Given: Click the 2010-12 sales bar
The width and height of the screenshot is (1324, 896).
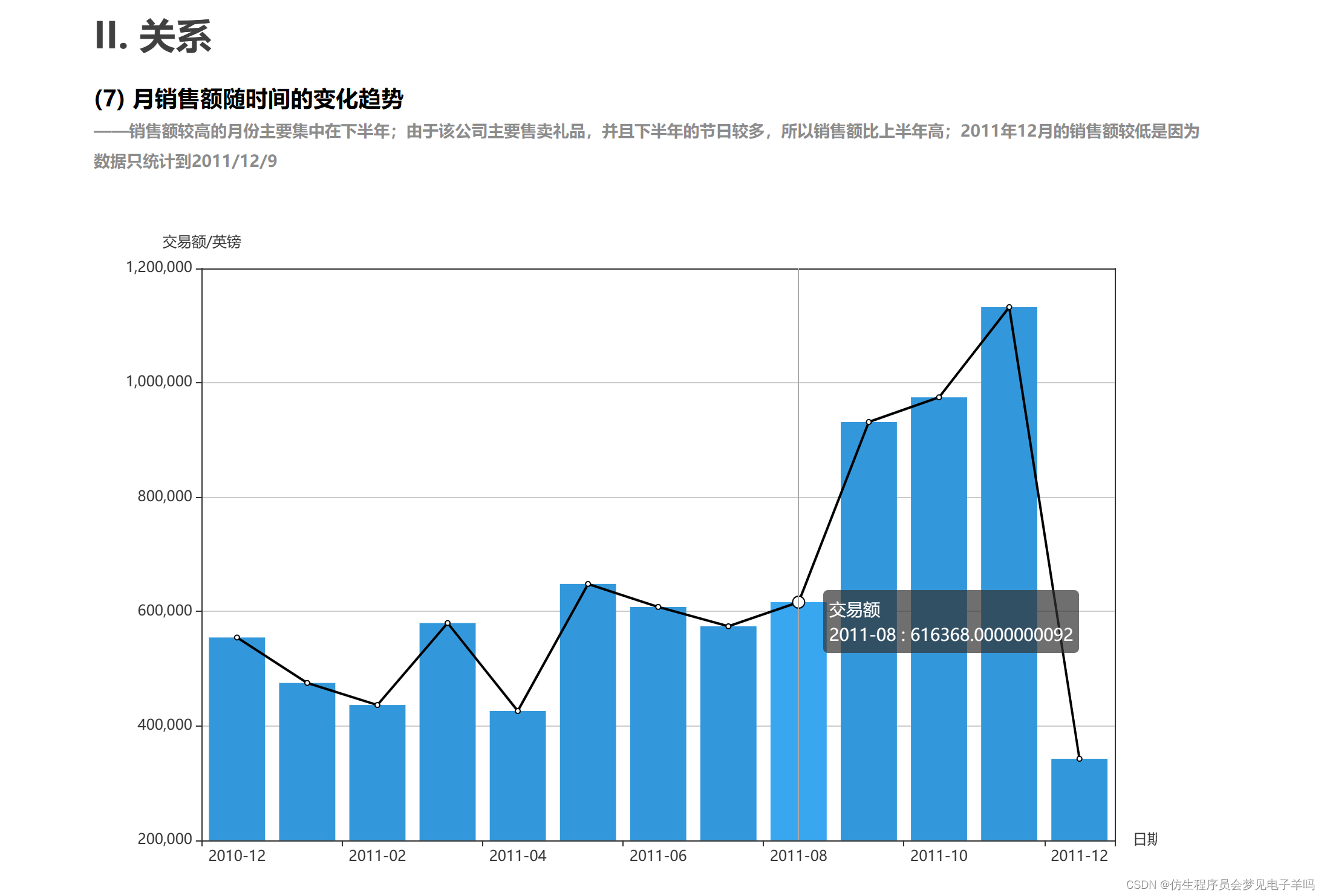Looking at the screenshot, I should pyautogui.click(x=236, y=738).
